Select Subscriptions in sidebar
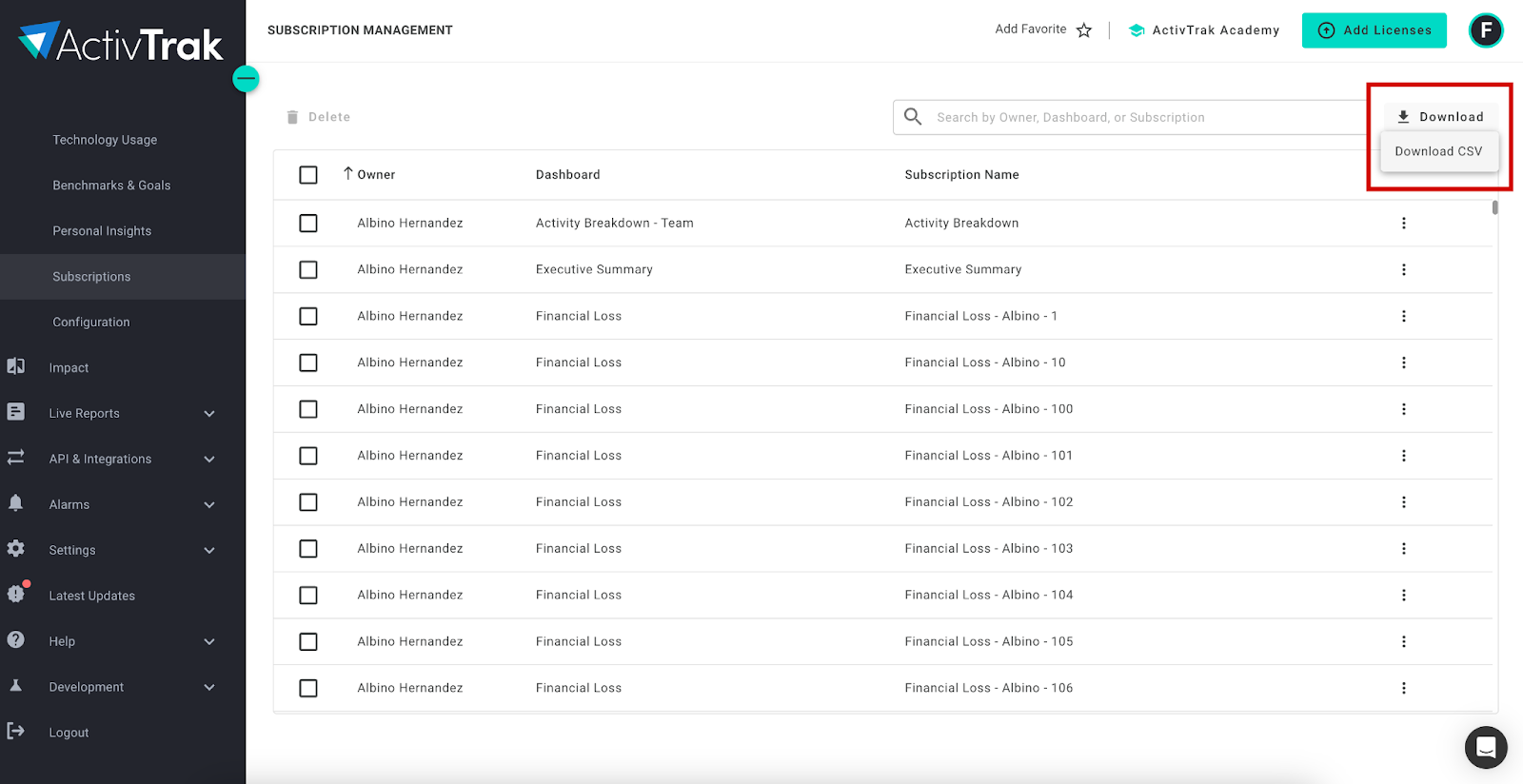The height and width of the screenshot is (784, 1523). (123, 277)
